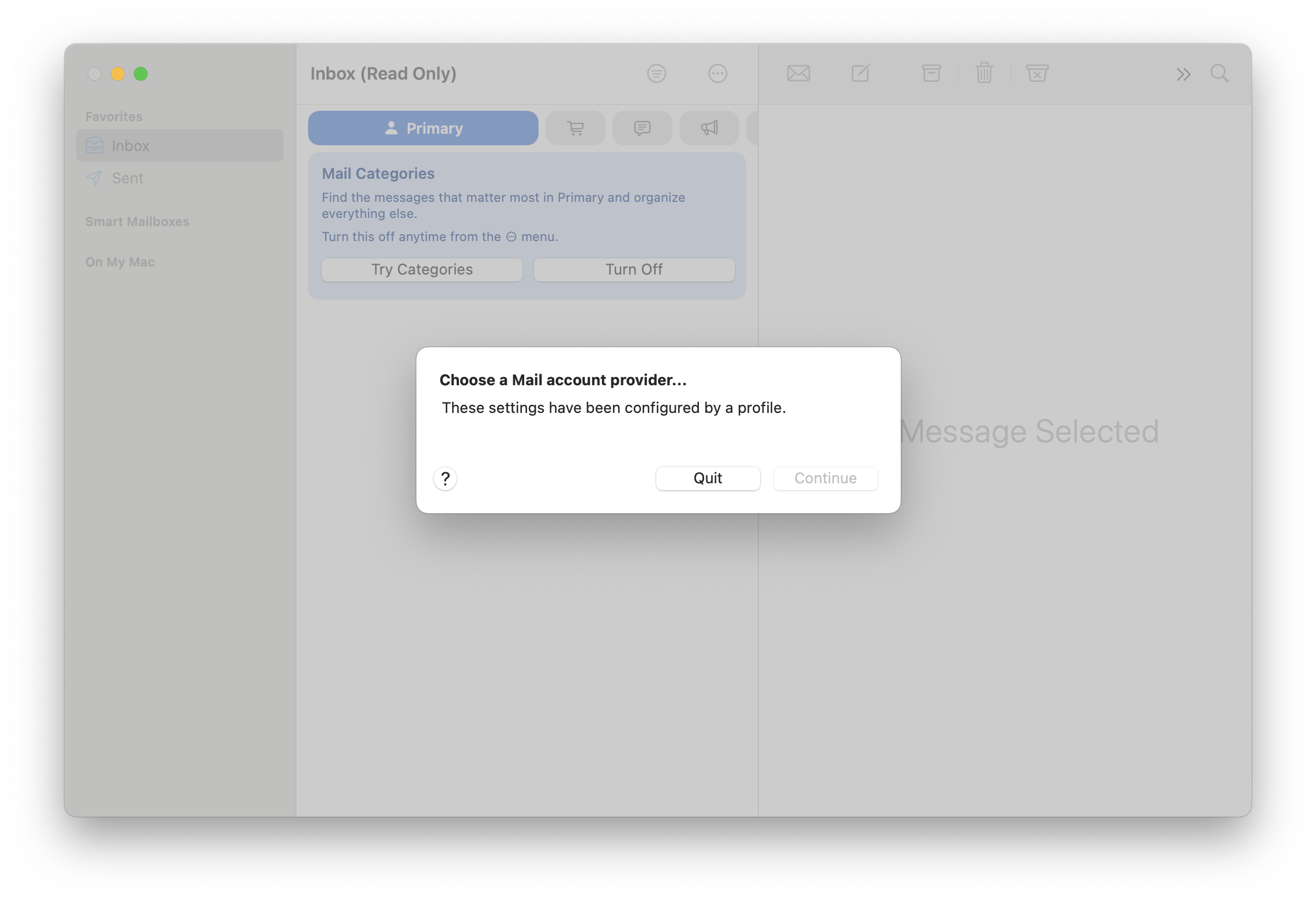Click the filter messages icon

[x=656, y=74]
